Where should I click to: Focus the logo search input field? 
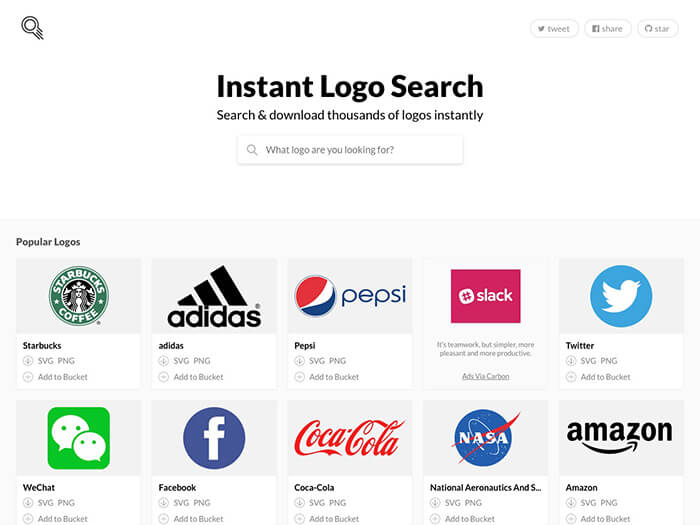click(x=350, y=150)
